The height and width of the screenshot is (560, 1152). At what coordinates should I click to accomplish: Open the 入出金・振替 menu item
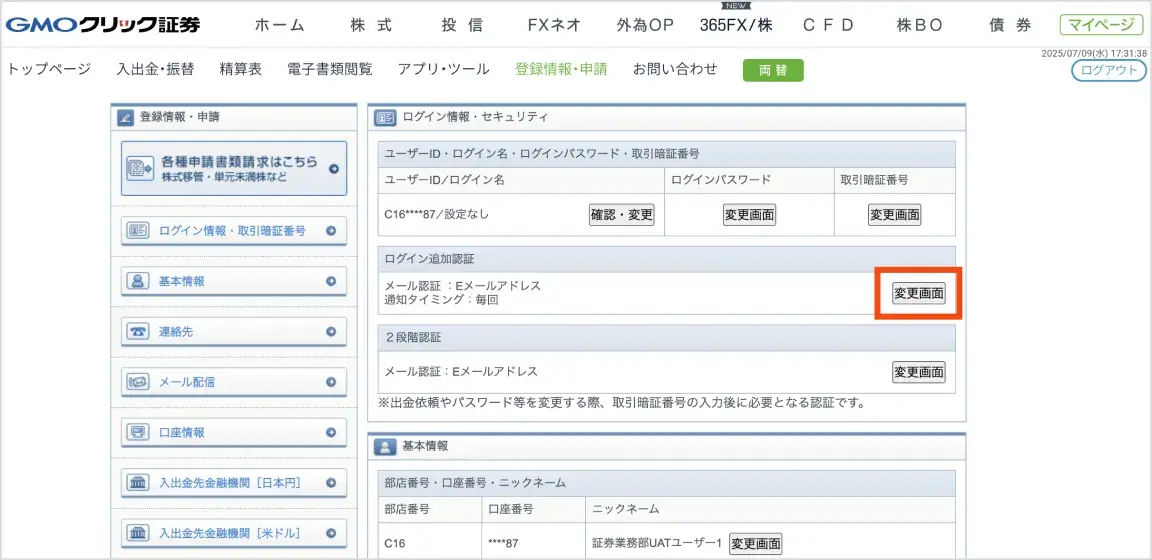coord(155,69)
